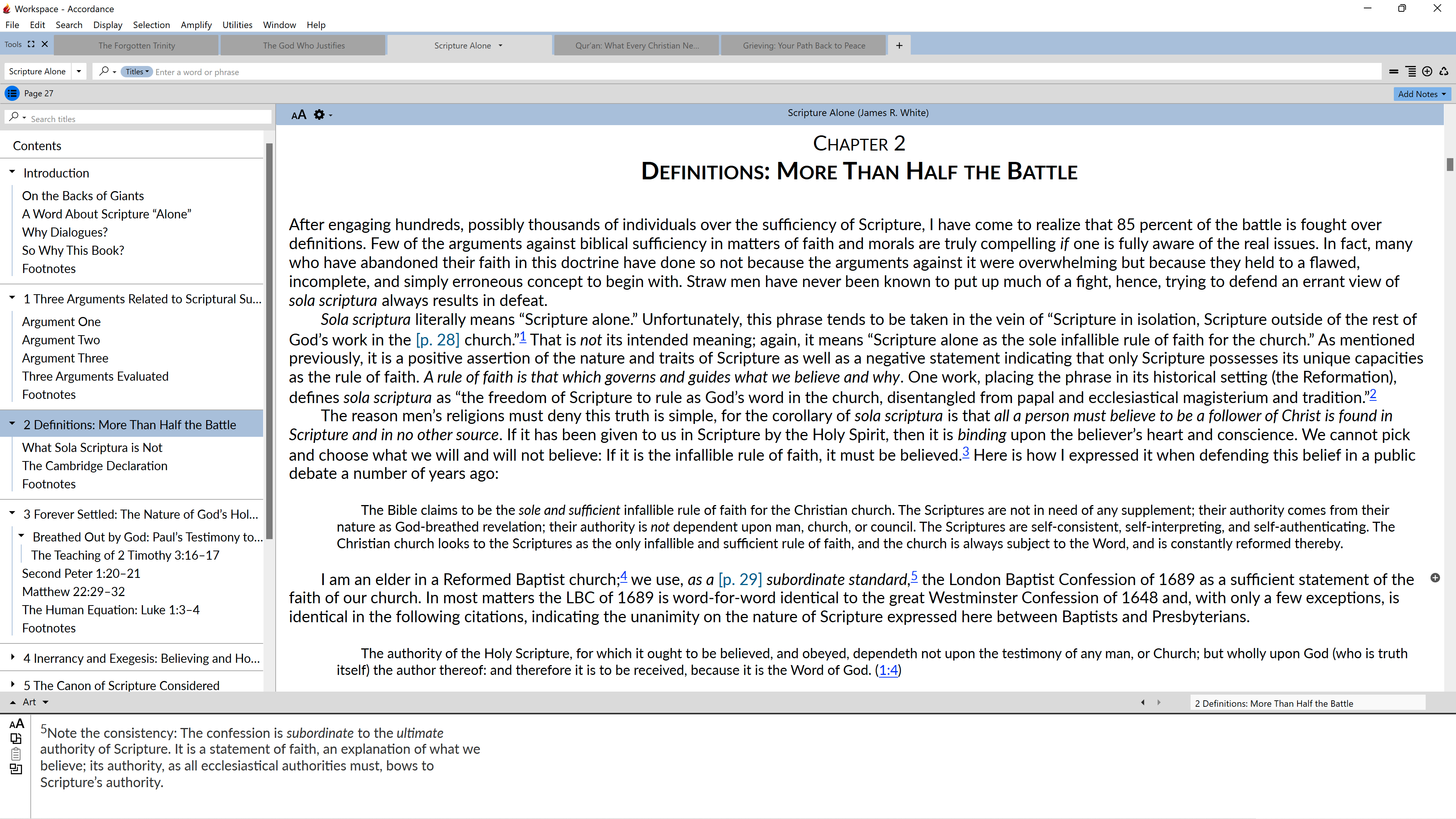Toggle the Tools full-screen bracket icon

pos(31,44)
